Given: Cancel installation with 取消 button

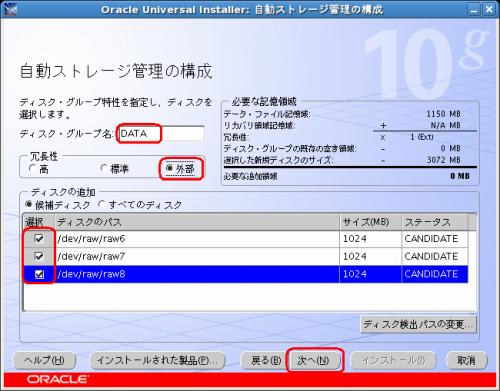Looking at the screenshot, I should pos(466,360).
